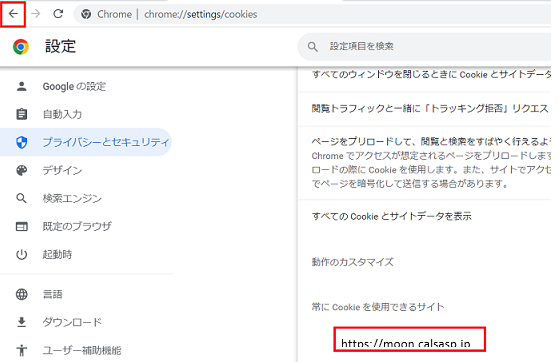559x362 pixels.
Task: Click the globe icon for 言語
Action: [21, 294]
